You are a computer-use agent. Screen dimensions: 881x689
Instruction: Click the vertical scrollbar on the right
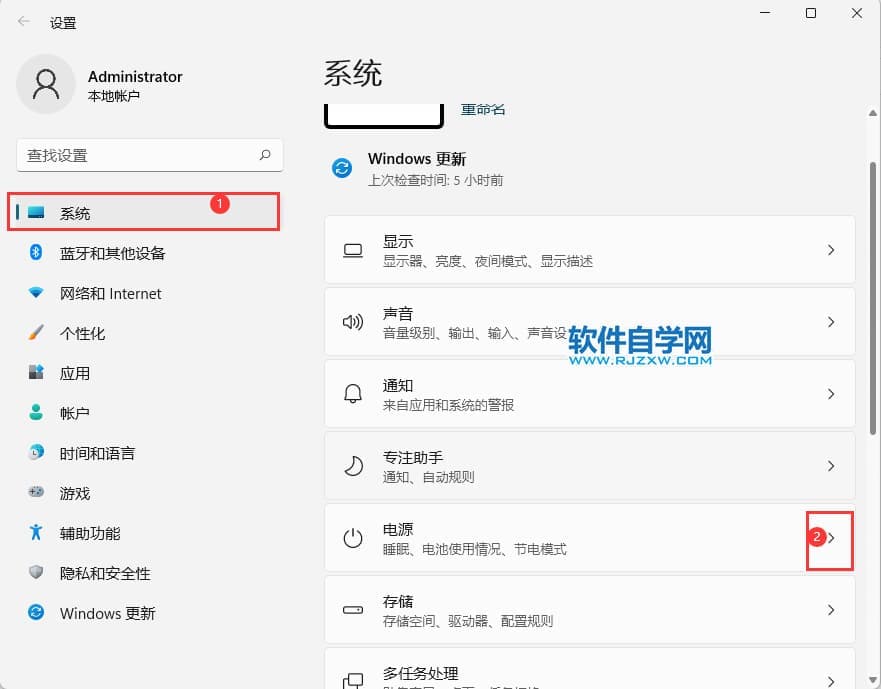[874, 300]
